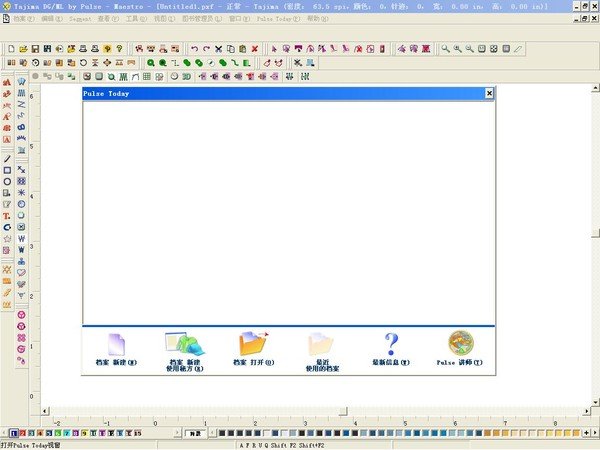Open the 档案(F) menu
This screenshot has height=450, width=600.
pyautogui.click(x=24, y=19)
